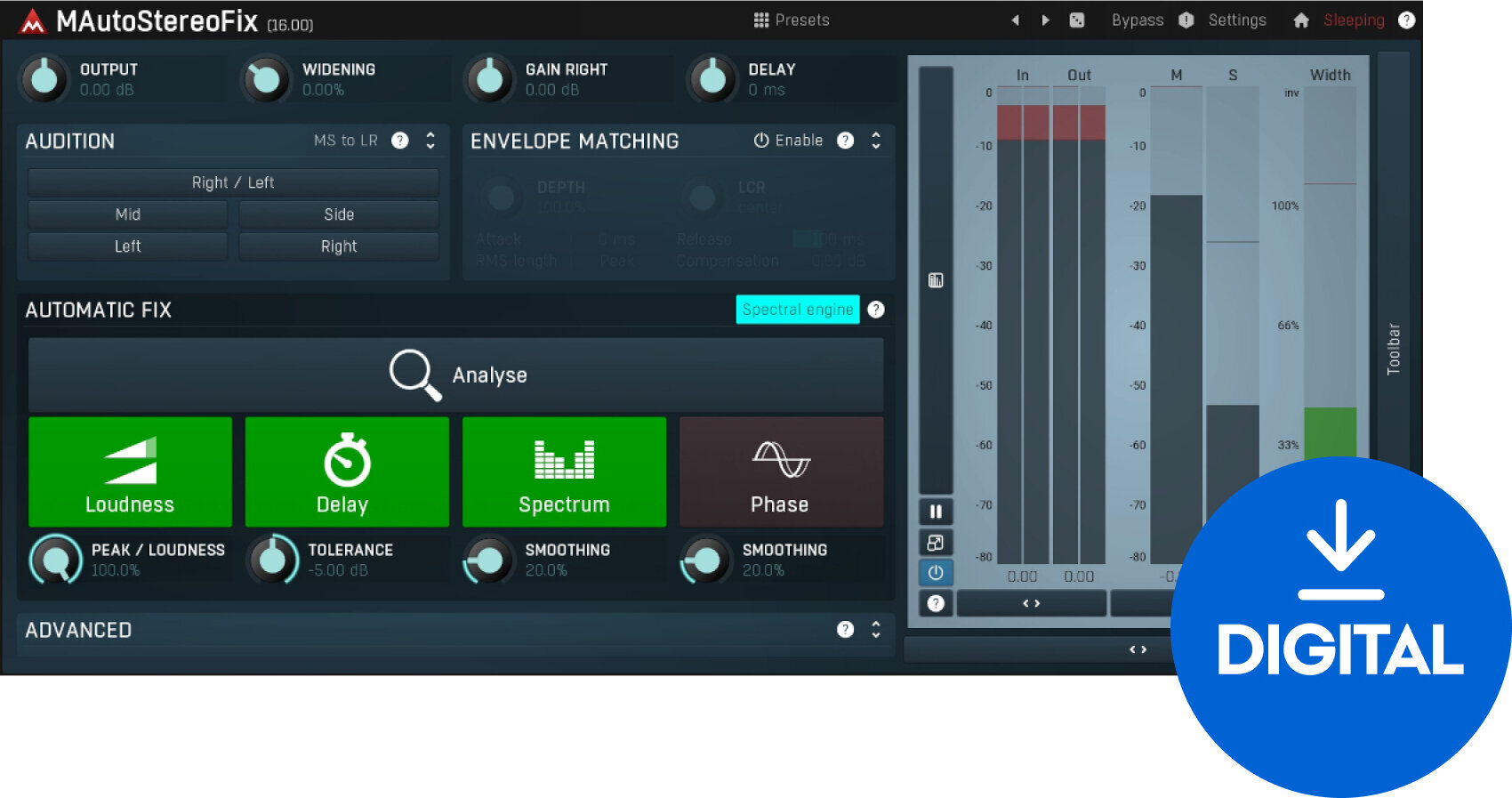Audition the Side channel
The height and width of the screenshot is (798, 1512).
(x=339, y=214)
